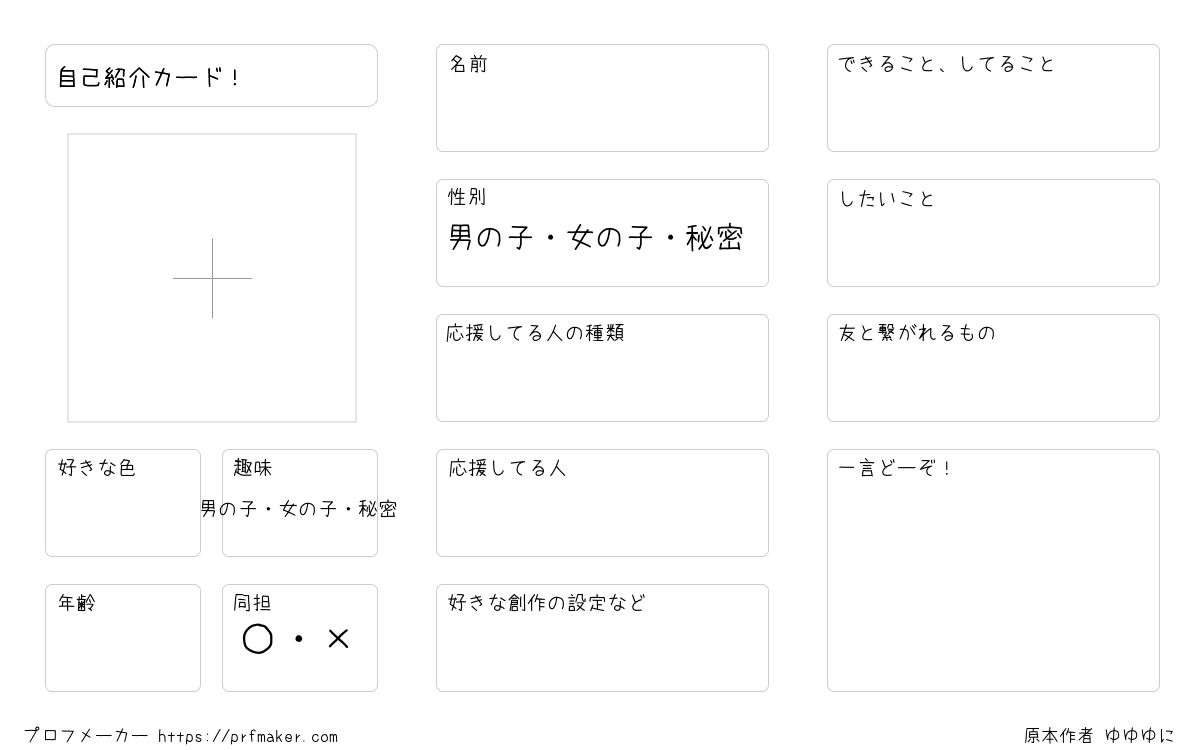This screenshot has width=1200, height=750.
Task: Select the circle symbol under 同担
Action: [x=258, y=639]
